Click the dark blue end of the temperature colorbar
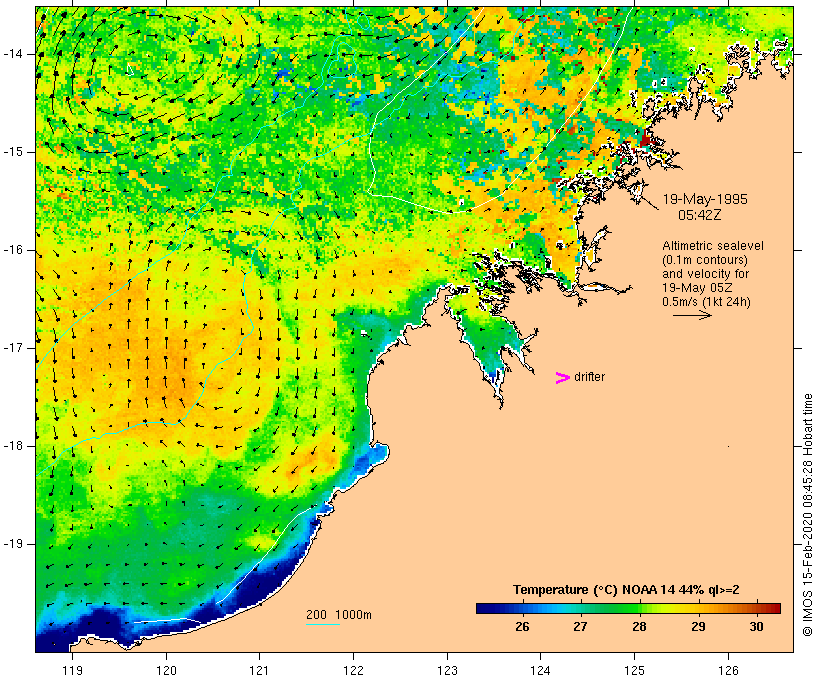The height and width of the screenshot is (680, 820). point(484,608)
